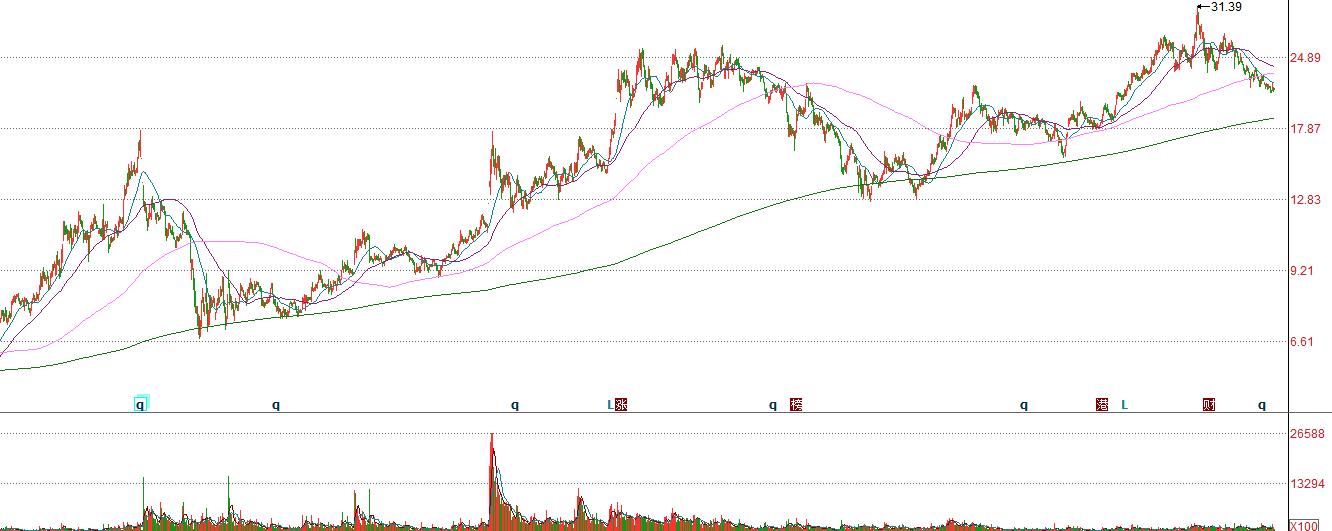1332x531 pixels.
Task: Click the X100 volume unit label
Action: [1303, 525]
